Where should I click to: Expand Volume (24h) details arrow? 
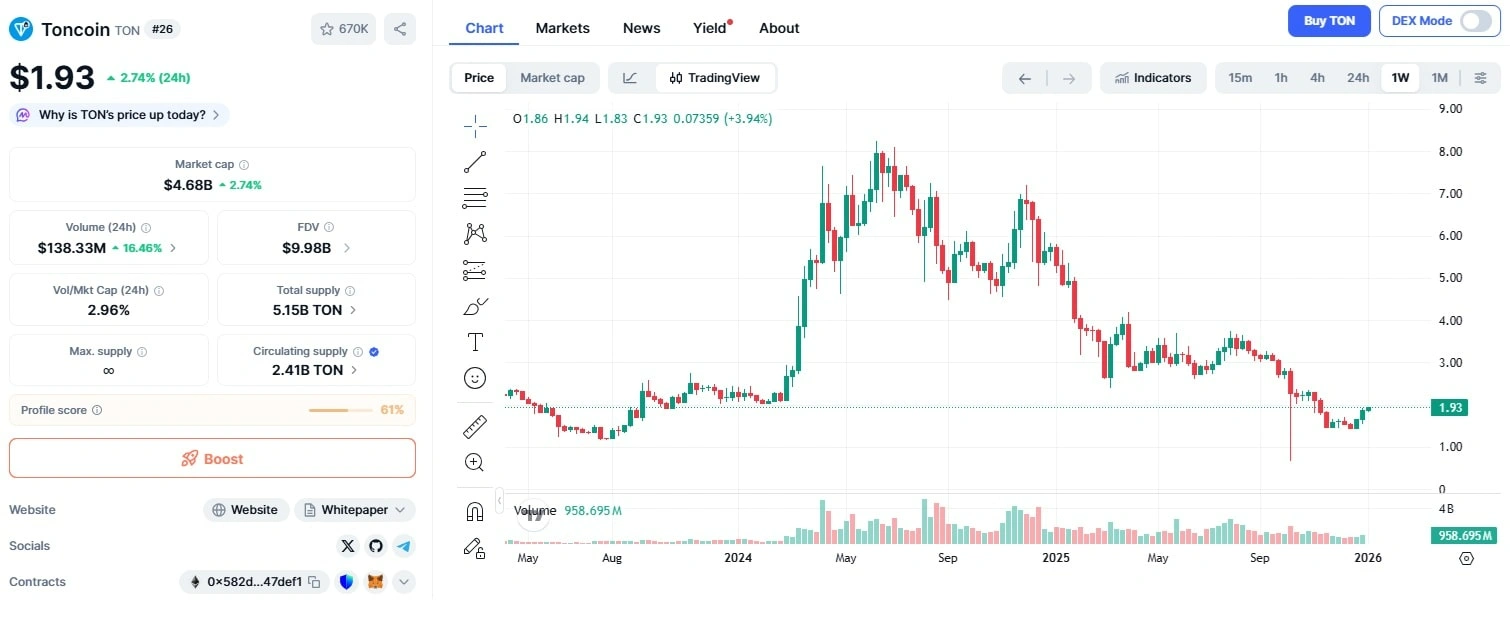pyautogui.click(x=173, y=248)
